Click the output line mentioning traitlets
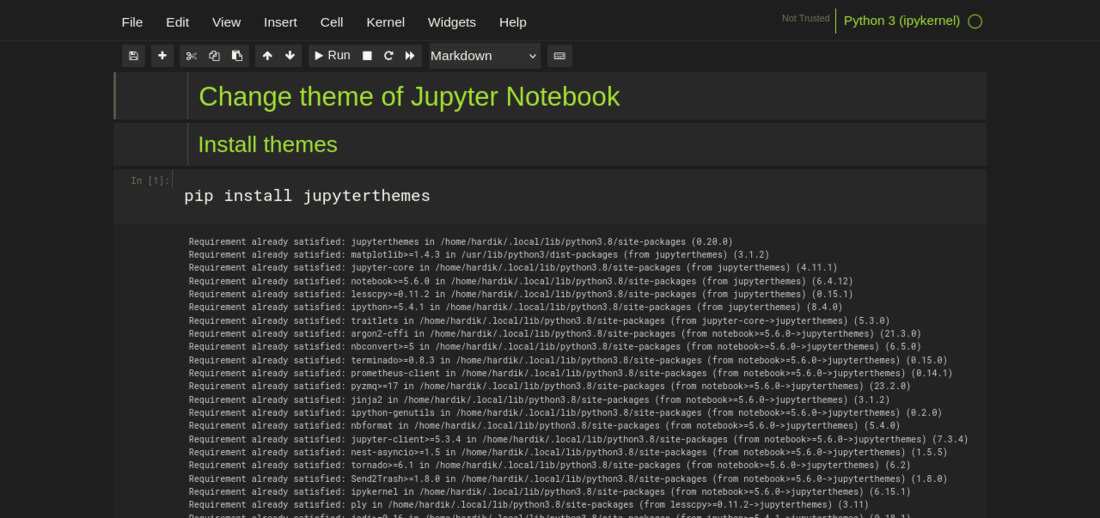Screen dimensions: 1100x518 539,321
